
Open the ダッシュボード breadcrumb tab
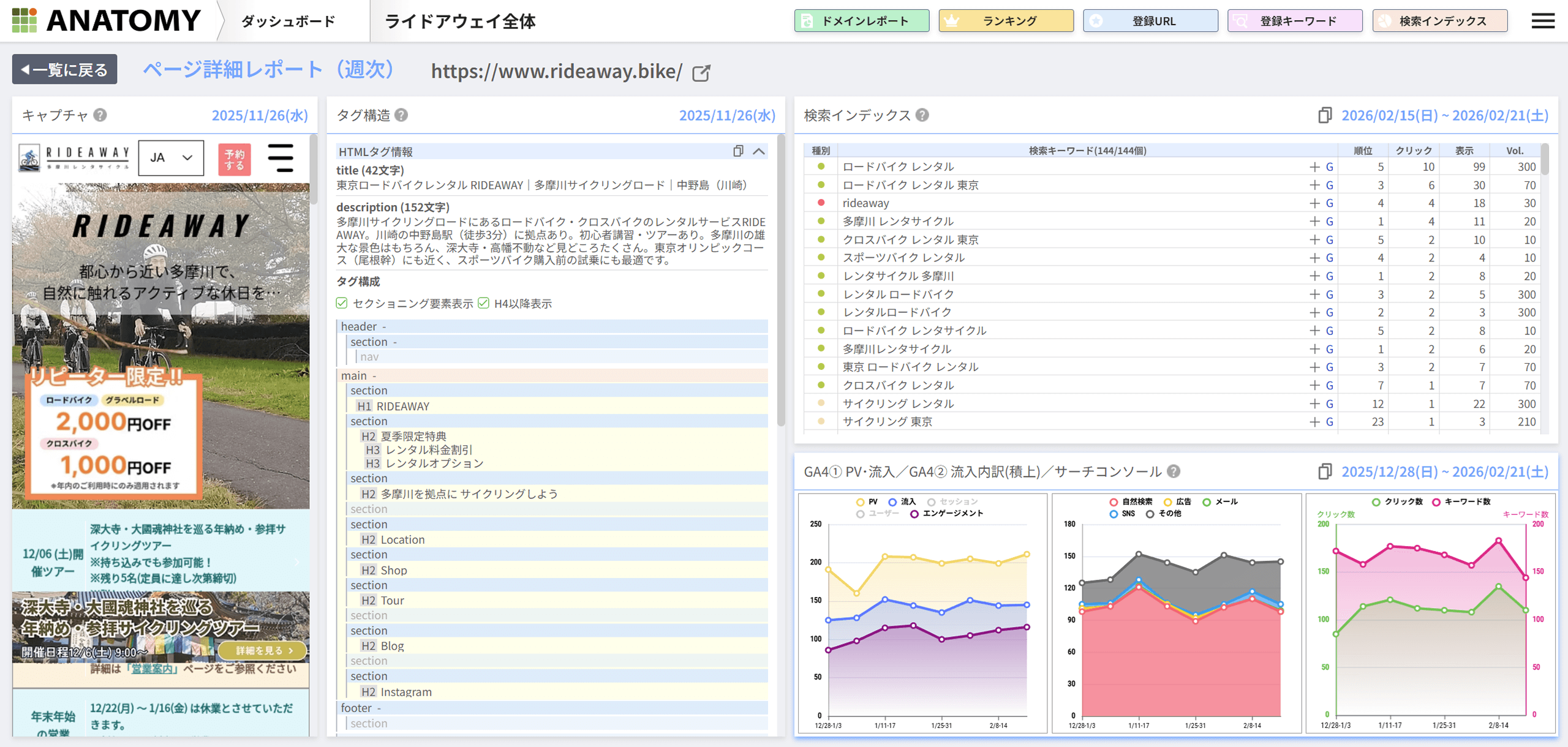[288, 21]
